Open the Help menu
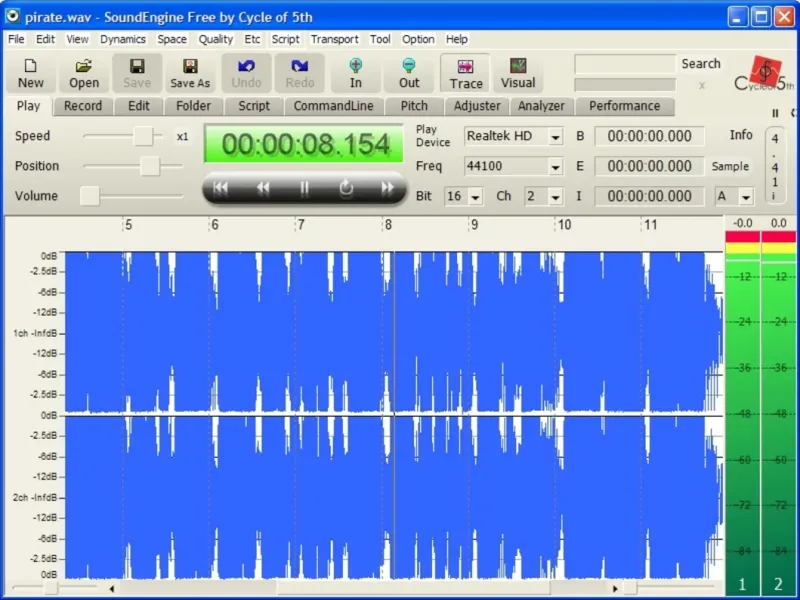 (456, 39)
